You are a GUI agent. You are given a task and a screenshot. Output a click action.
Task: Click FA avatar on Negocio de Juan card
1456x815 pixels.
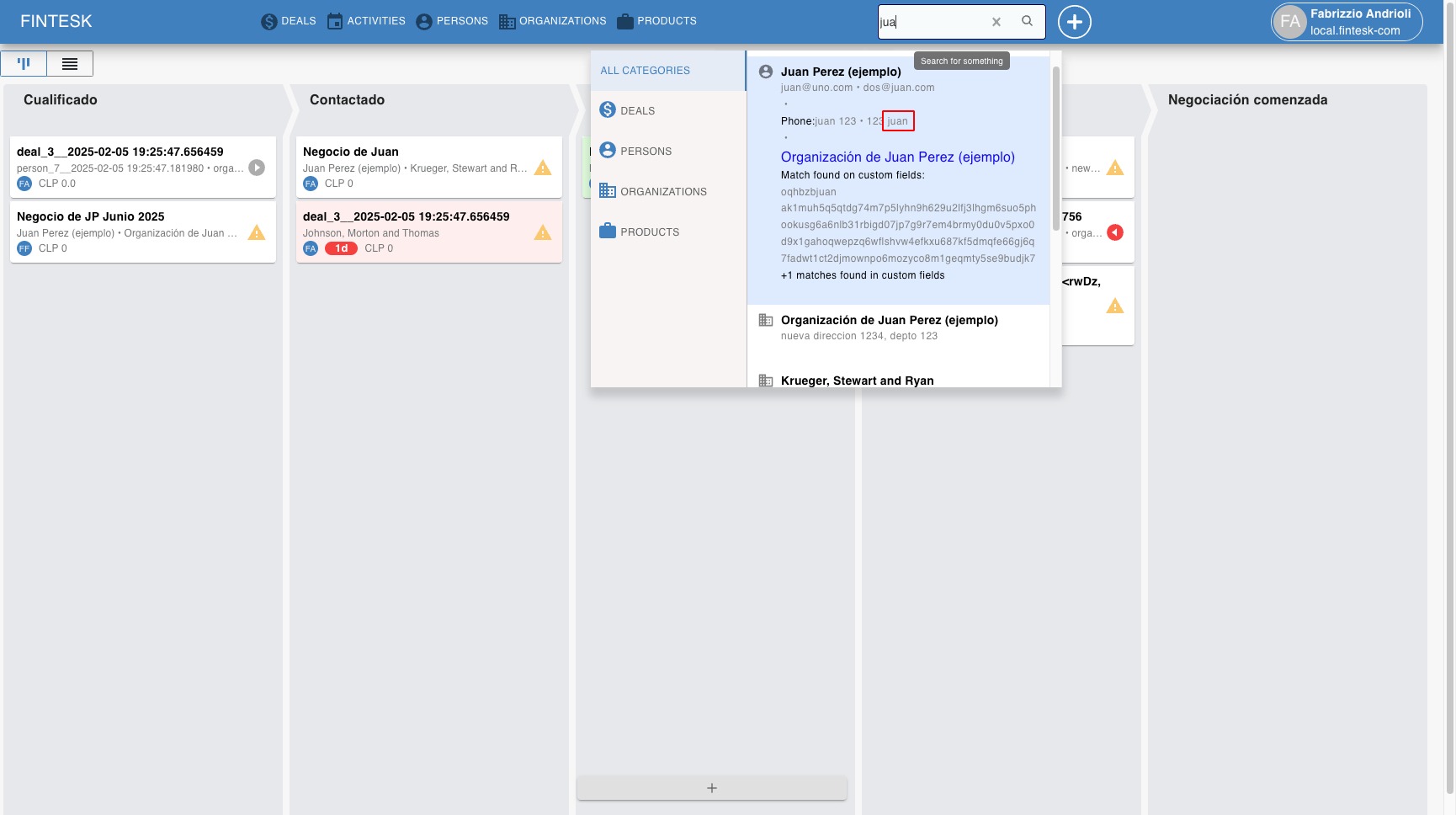point(311,184)
